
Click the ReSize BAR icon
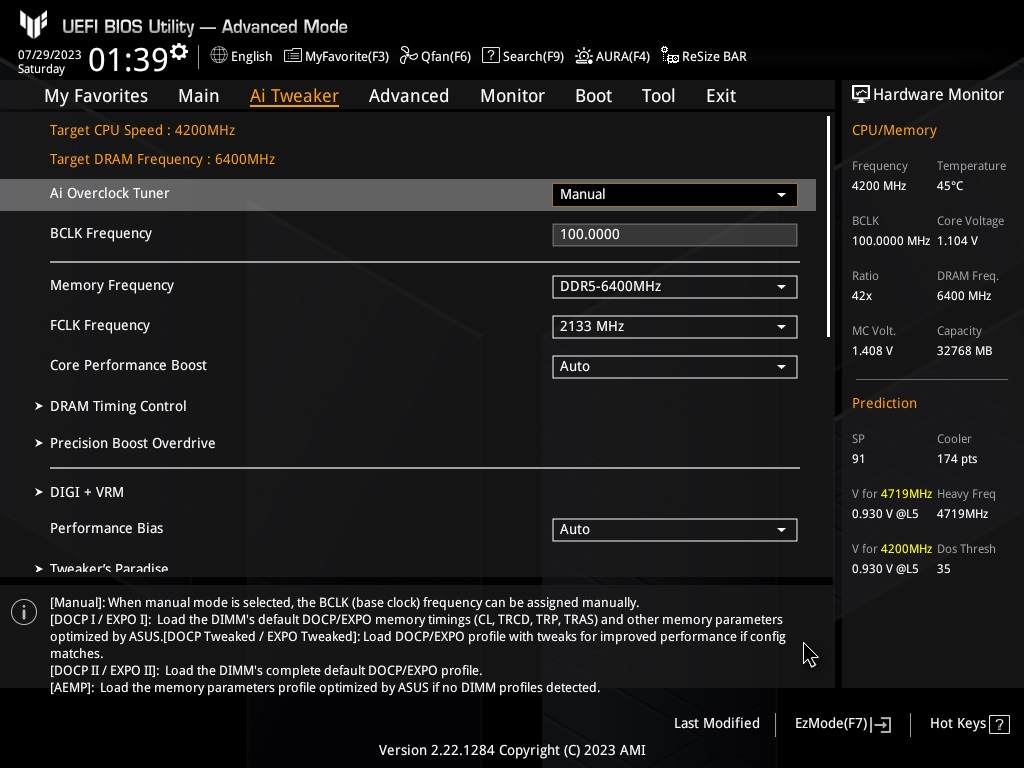[669, 56]
